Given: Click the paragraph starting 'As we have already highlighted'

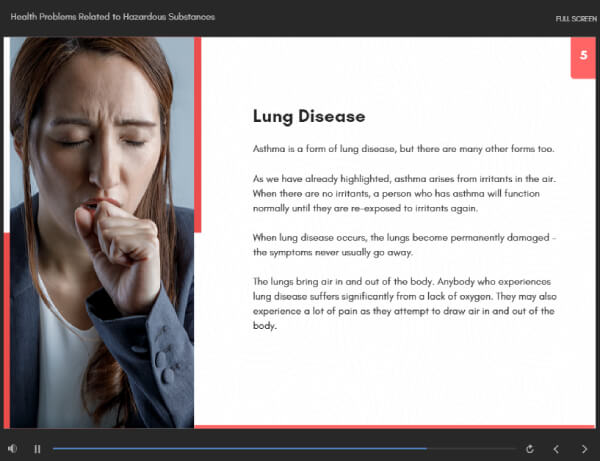Looking at the screenshot, I should [x=403, y=193].
